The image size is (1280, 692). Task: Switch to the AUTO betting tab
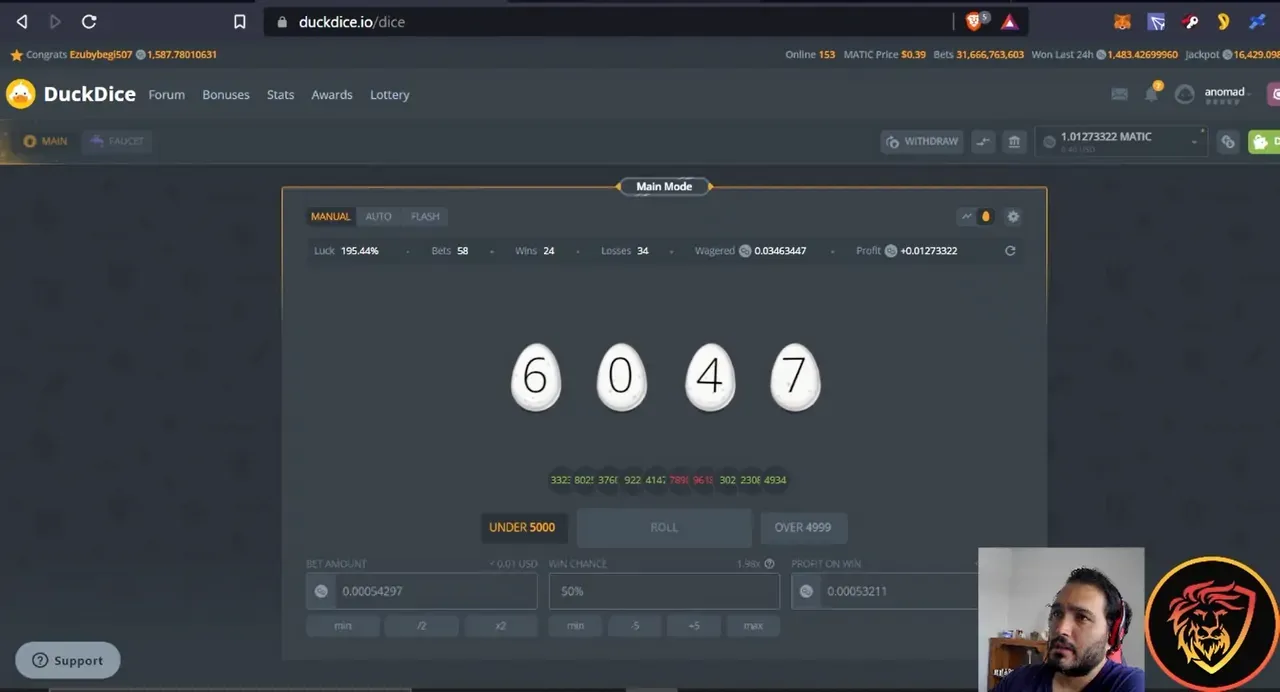pyautogui.click(x=378, y=216)
